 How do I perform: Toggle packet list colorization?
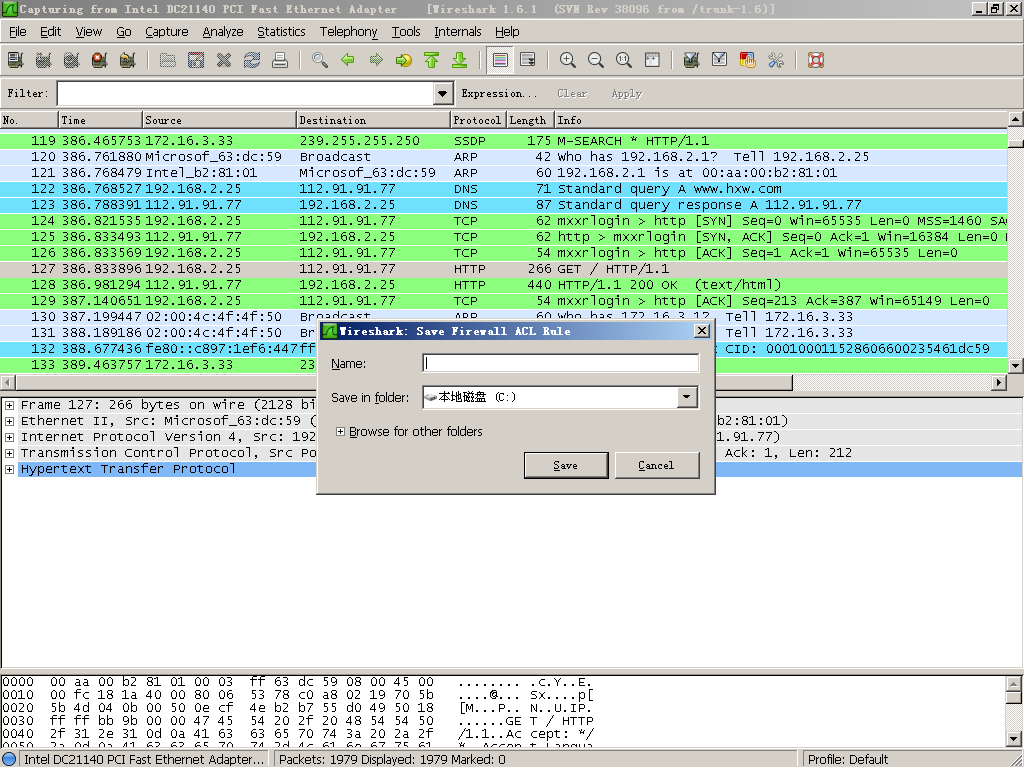coord(500,60)
